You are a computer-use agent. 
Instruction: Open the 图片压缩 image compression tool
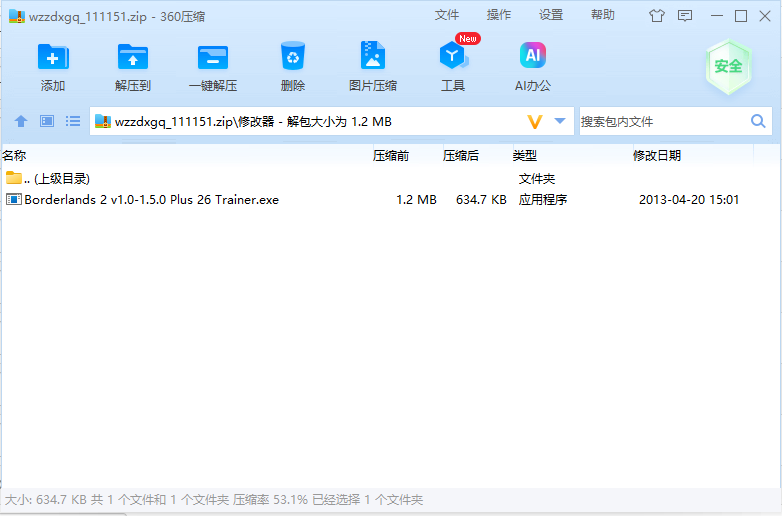tap(373, 55)
